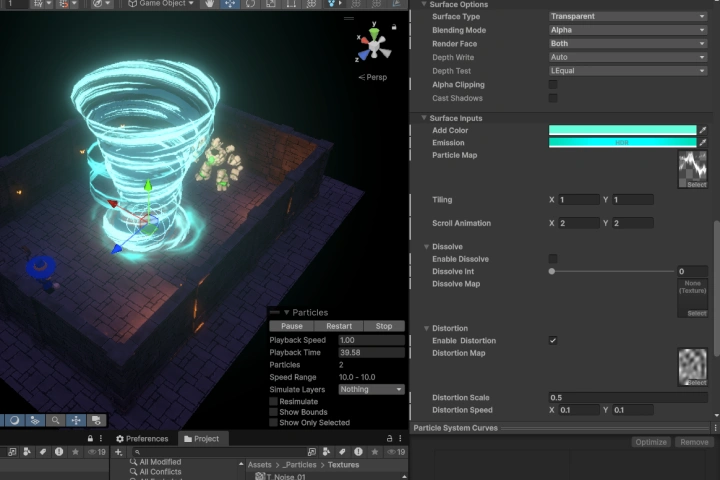The image size is (720, 480).
Task: Select the Move tool in toolbar
Action: pos(230,4)
